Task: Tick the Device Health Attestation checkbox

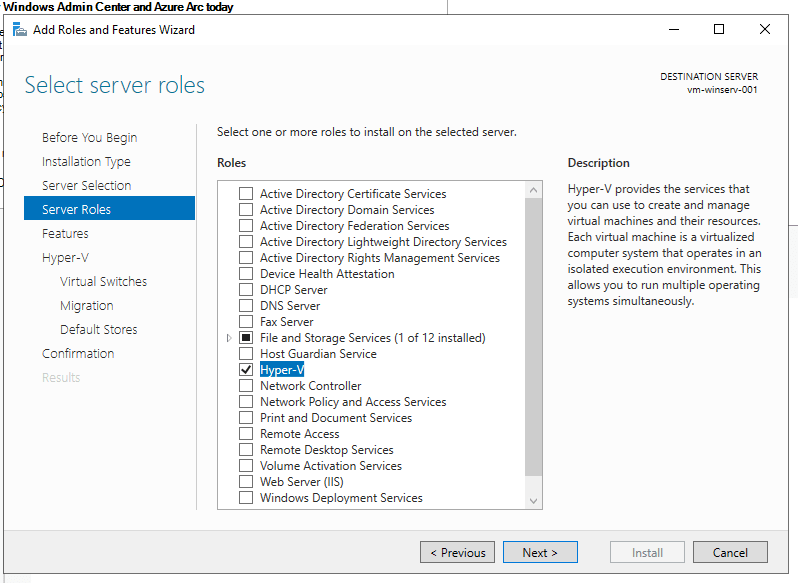Action: click(x=246, y=274)
